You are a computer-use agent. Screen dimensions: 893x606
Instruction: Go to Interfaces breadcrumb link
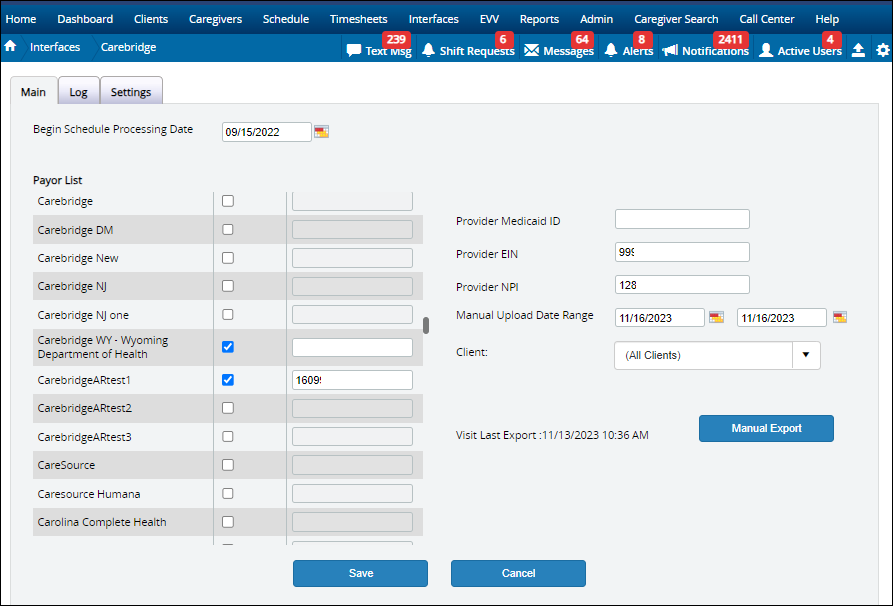pos(55,47)
